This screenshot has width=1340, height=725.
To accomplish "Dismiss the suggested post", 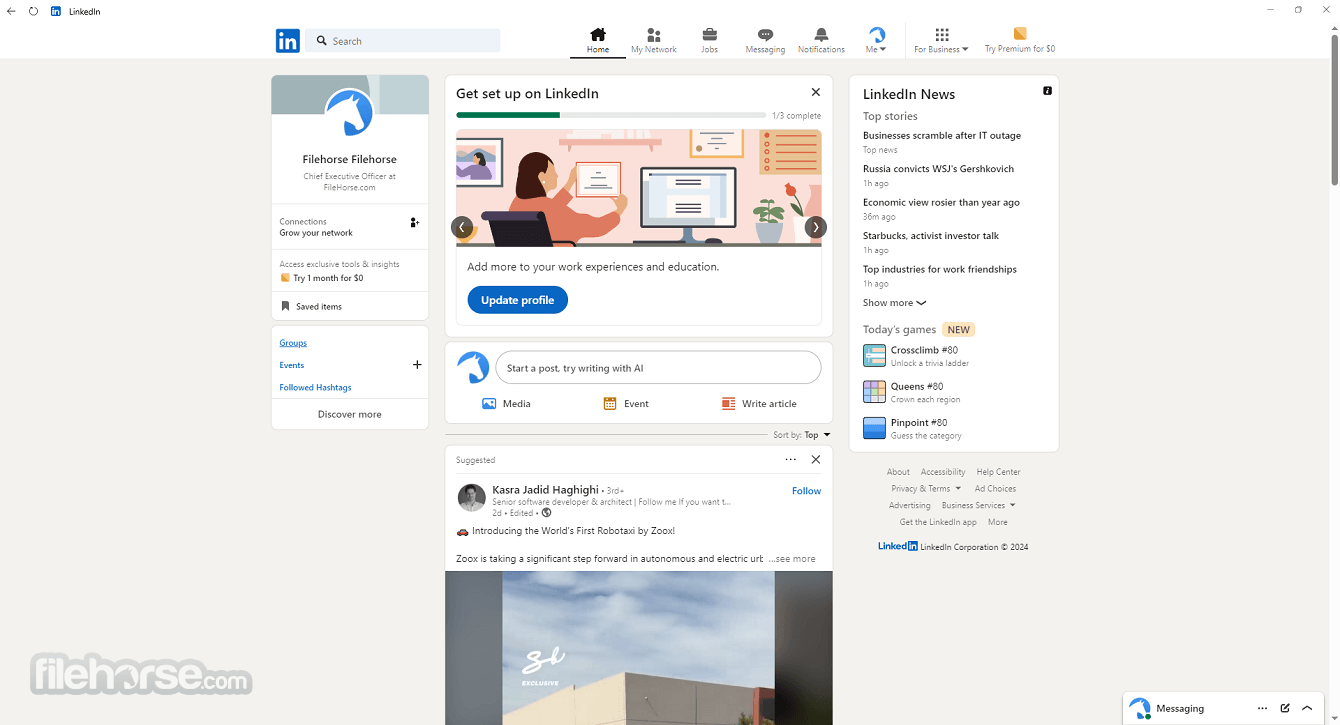I will click(x=816, y=460).
